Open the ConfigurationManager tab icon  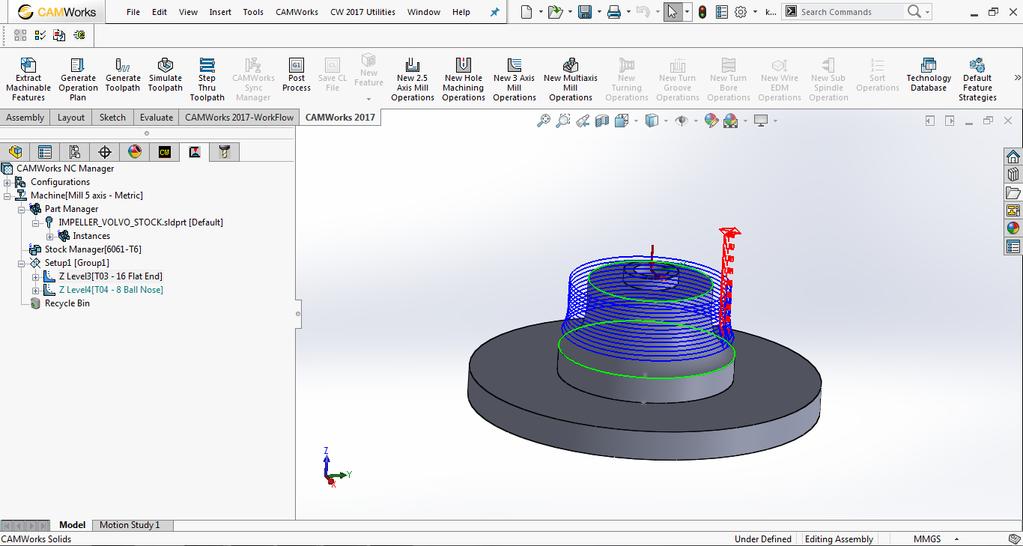(74, 152)
